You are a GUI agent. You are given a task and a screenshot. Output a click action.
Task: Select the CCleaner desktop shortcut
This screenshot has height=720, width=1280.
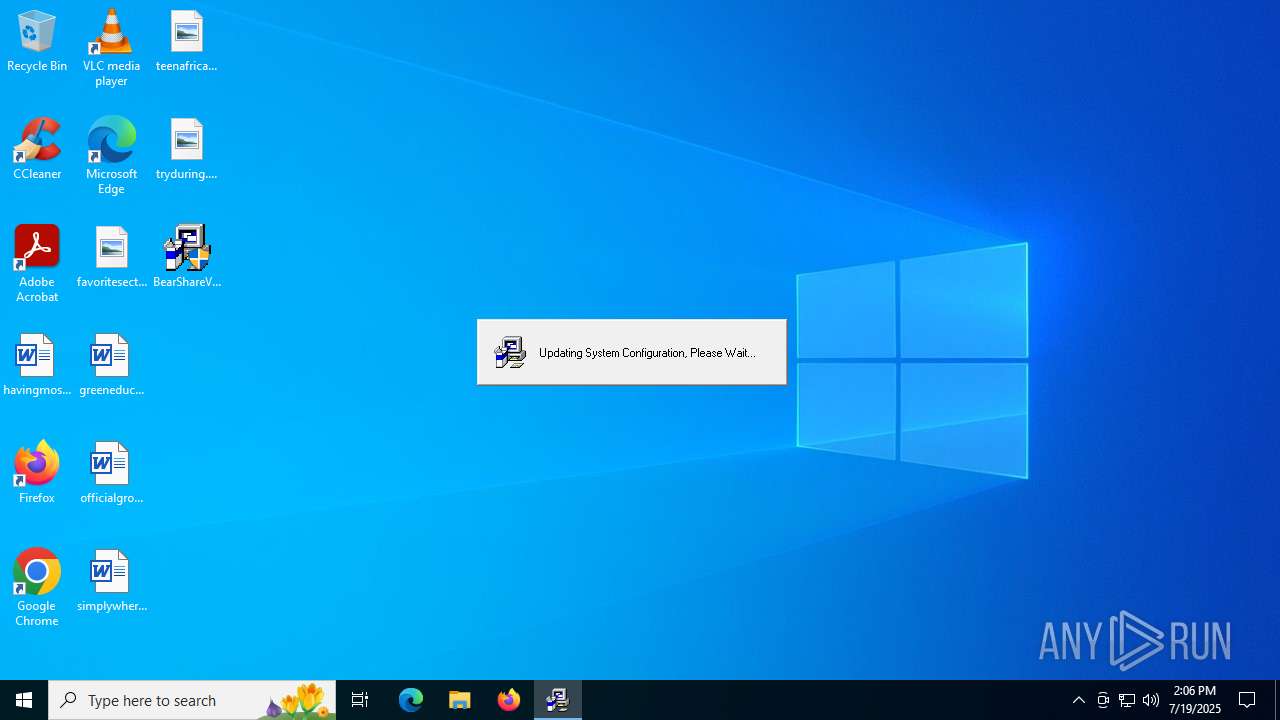click(x=37, y=150)
